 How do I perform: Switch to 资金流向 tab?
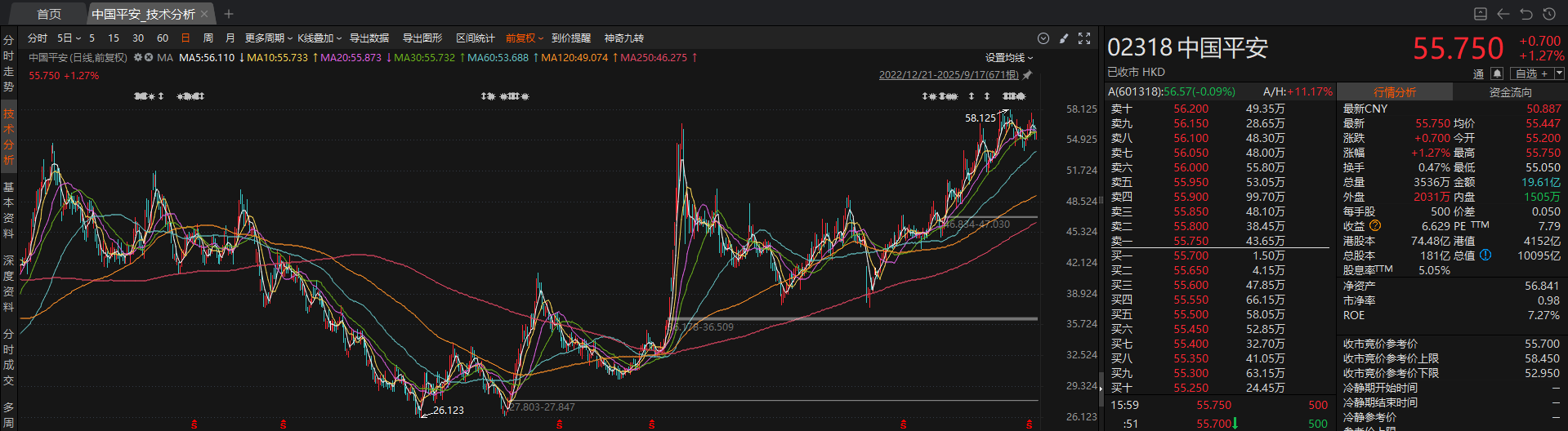[1510, 92]
